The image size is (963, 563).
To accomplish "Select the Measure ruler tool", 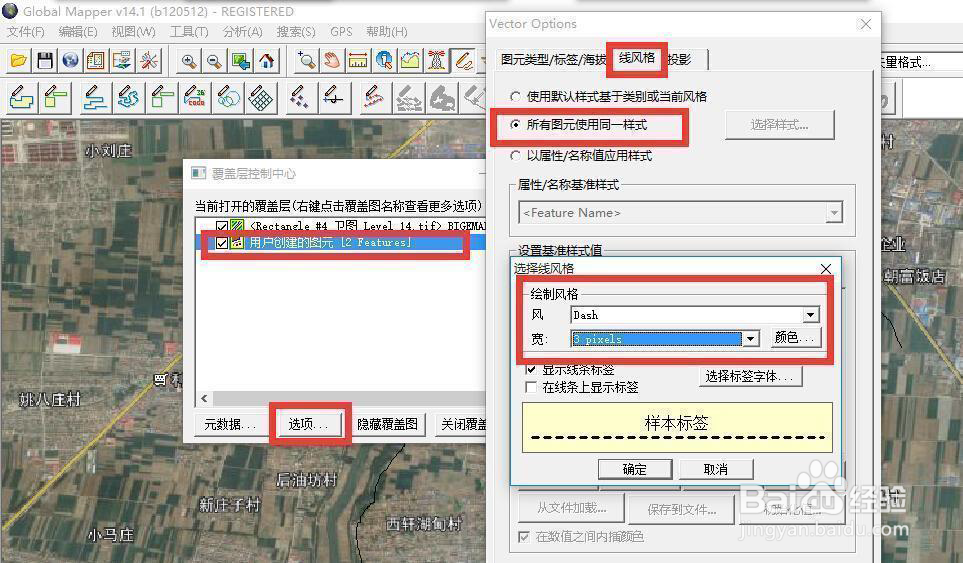I will pyautogui.click(x=358, y=61).
